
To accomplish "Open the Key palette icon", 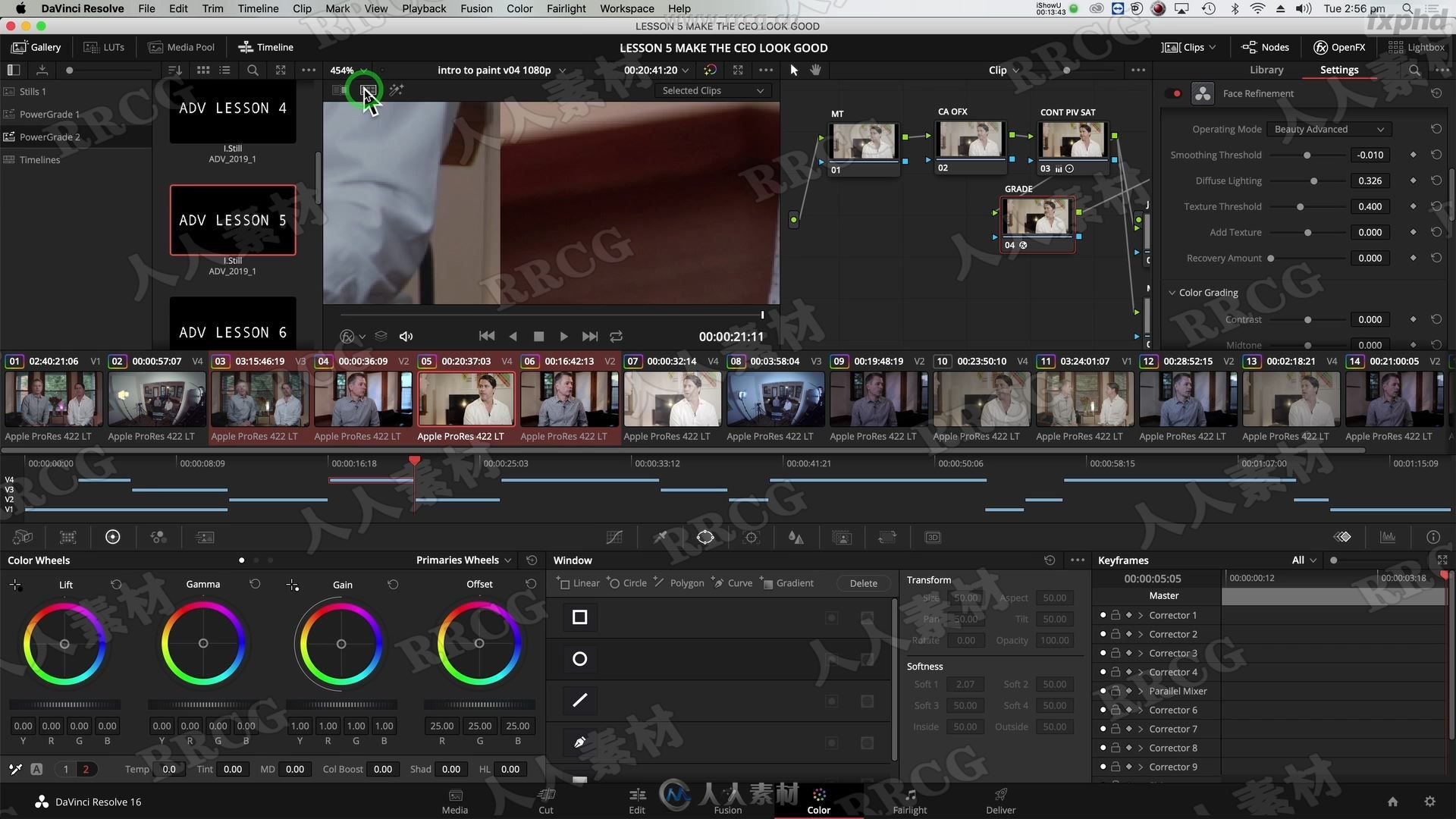I will coord(842,537).
